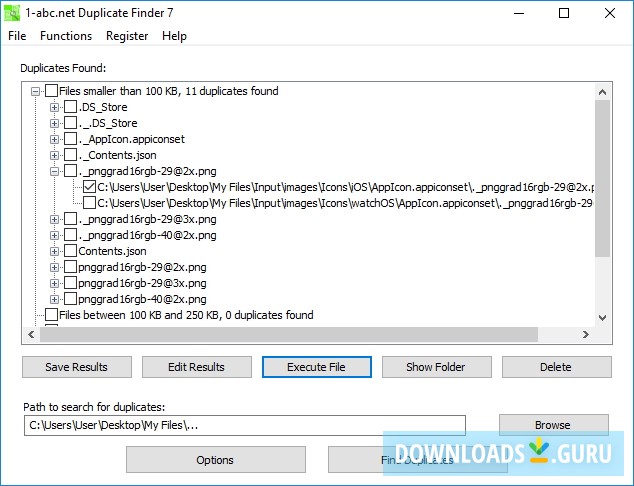
Task: Open the File menu
Action: point(17,36)
